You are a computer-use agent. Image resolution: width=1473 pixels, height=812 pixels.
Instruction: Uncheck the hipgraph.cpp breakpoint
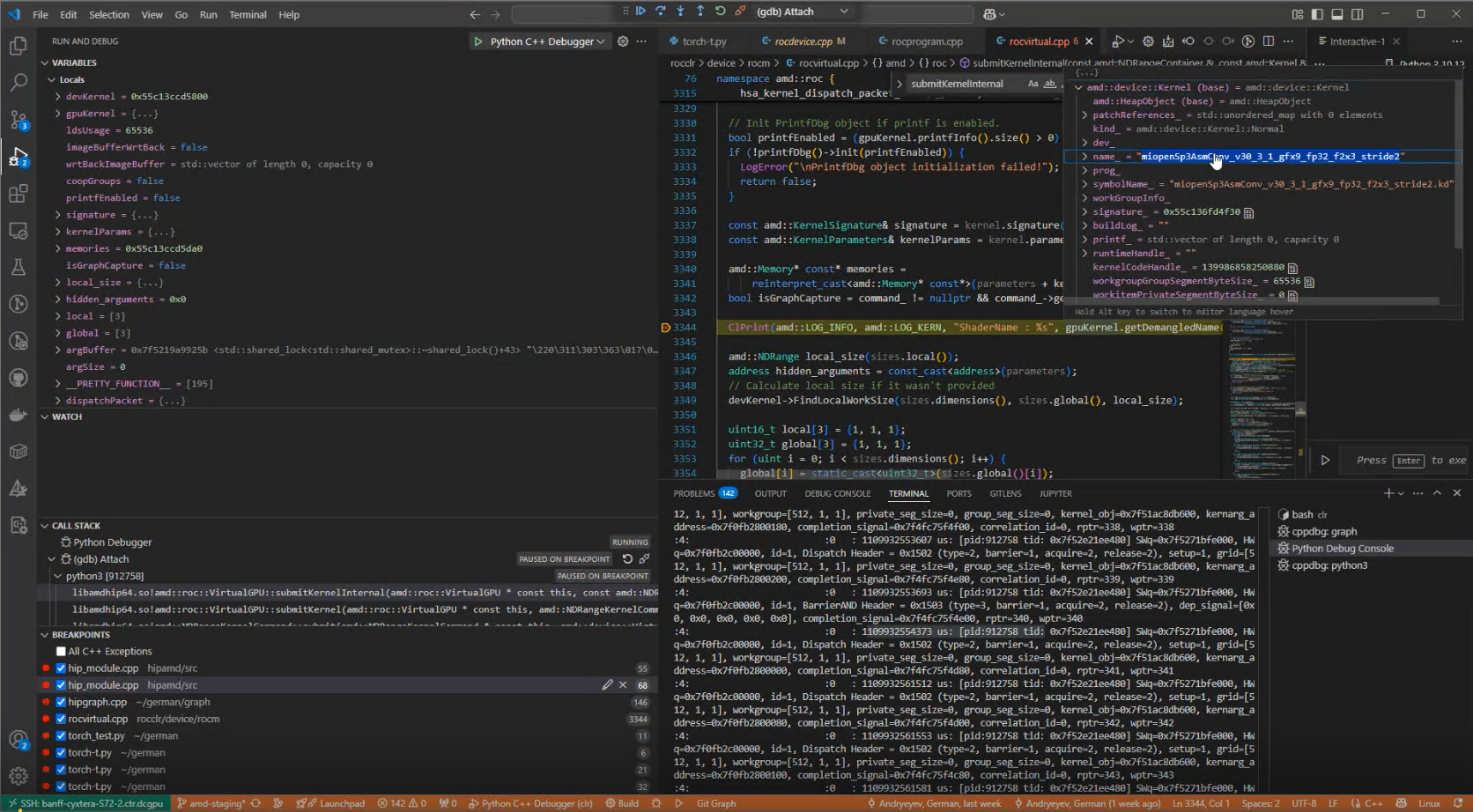(61, 702)
